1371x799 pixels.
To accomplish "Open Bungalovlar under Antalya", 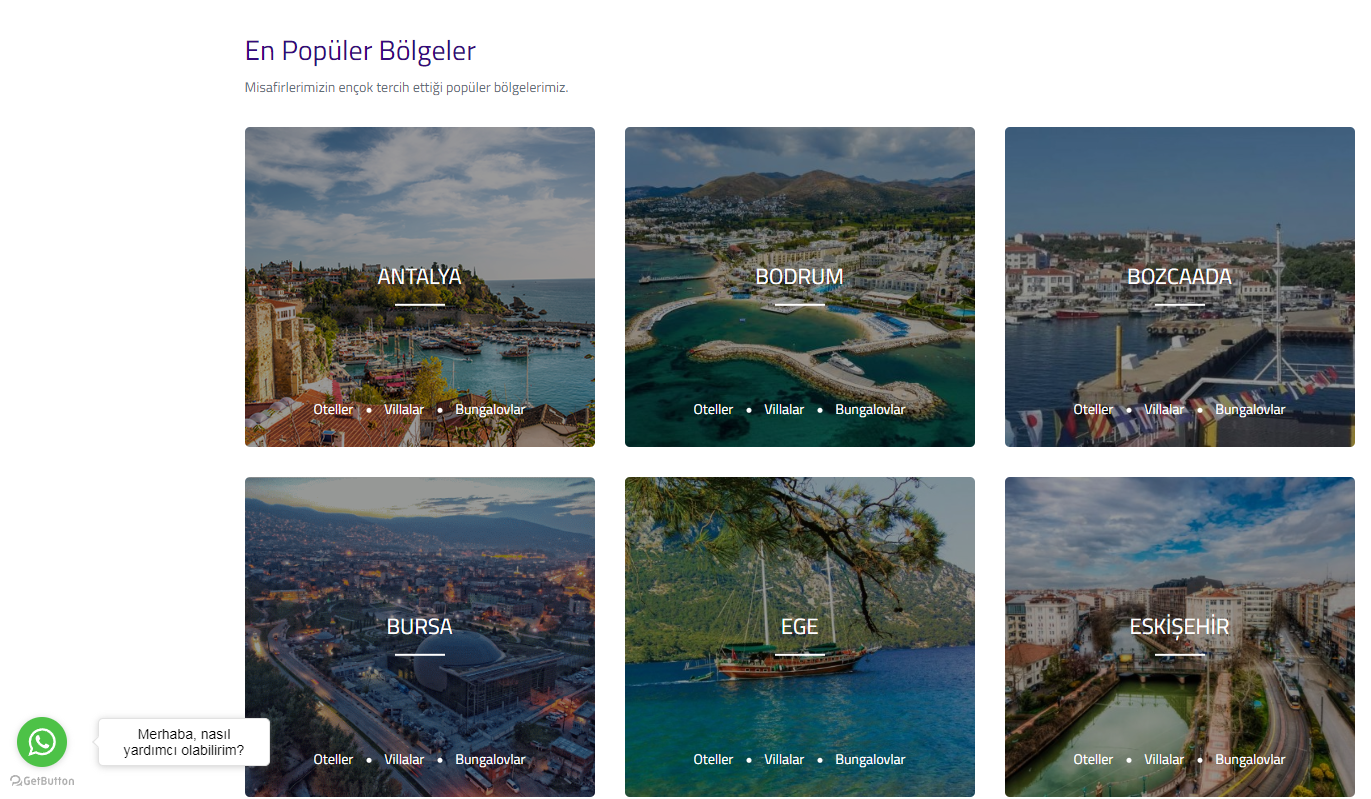I will tap(490, 409).
